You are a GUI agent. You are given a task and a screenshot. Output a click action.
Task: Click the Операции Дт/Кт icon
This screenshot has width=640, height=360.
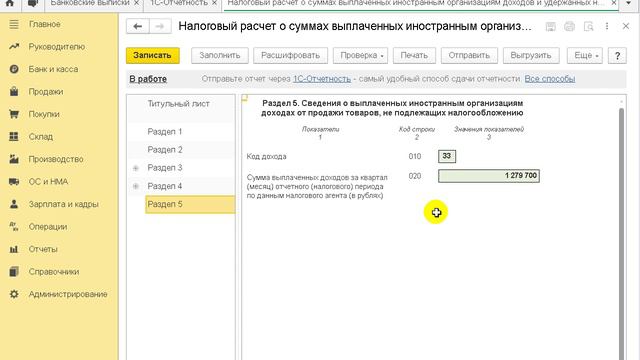click(x=14, y=227)
